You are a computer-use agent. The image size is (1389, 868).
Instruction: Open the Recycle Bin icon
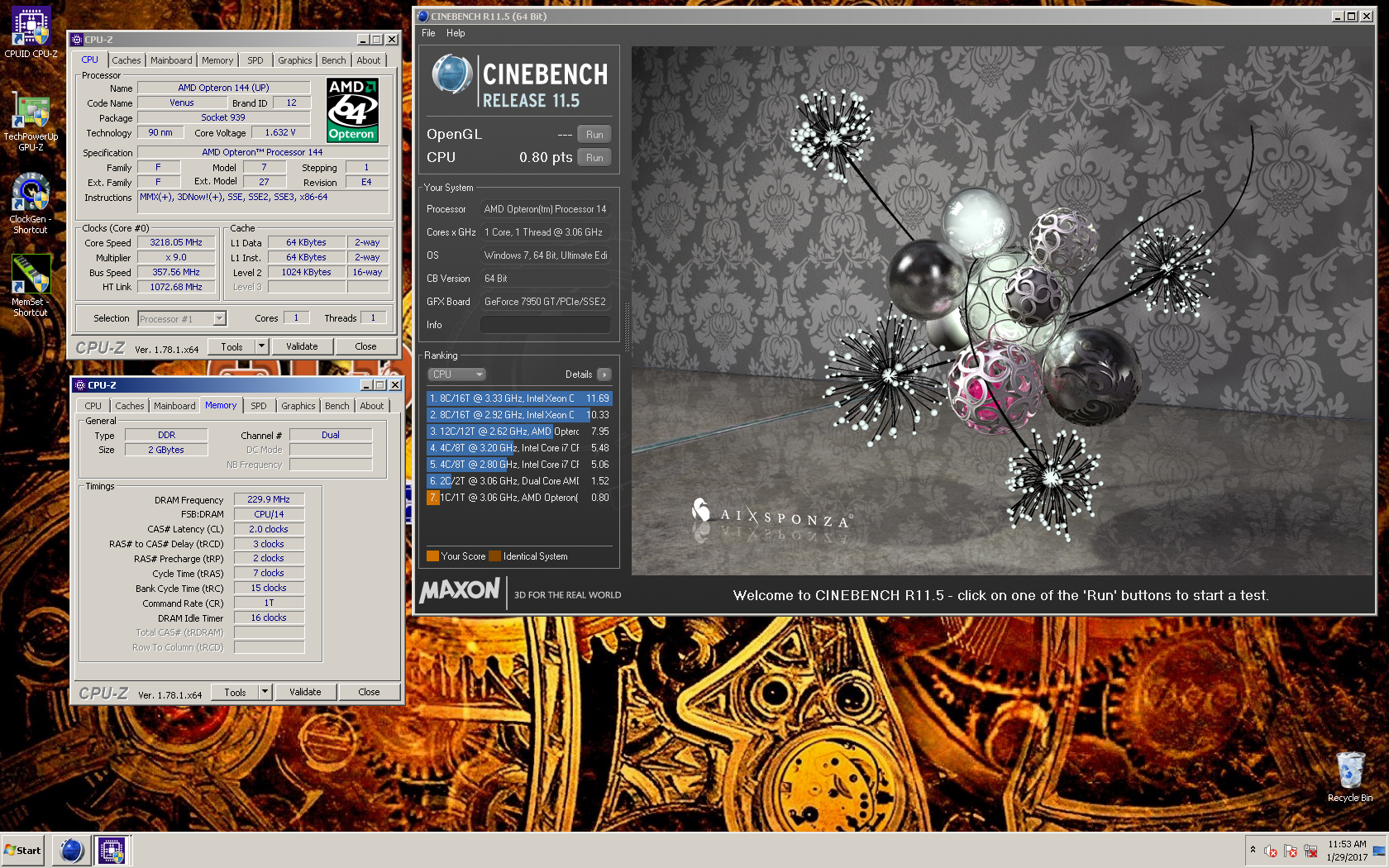(1350, 777)
